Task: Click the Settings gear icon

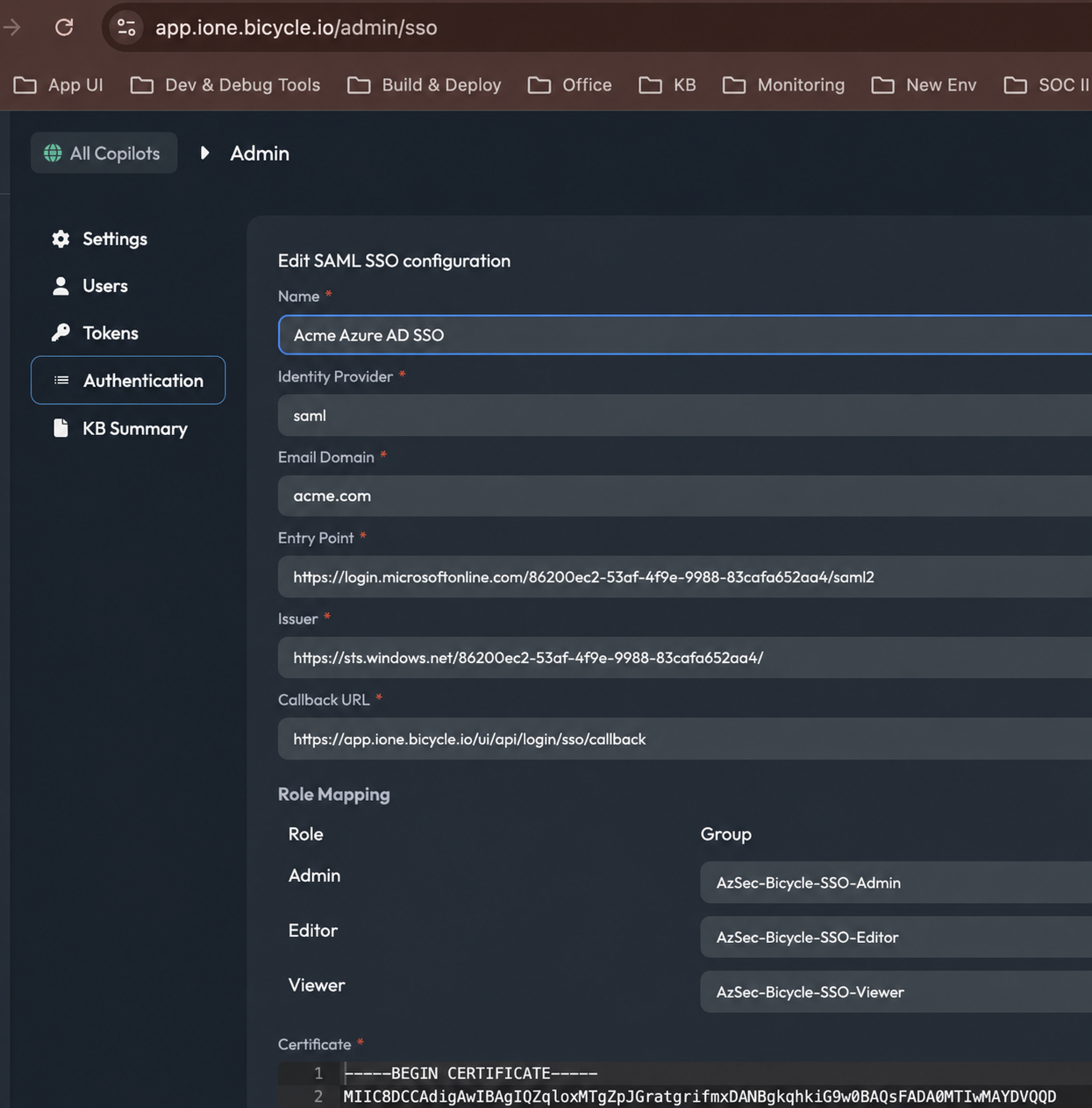Action: point(61,239)
